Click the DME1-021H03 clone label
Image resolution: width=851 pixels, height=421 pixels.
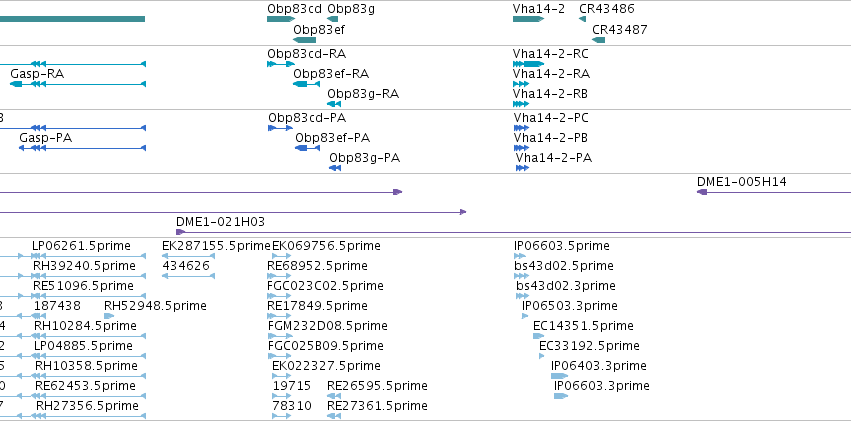(x=220, y=221)
